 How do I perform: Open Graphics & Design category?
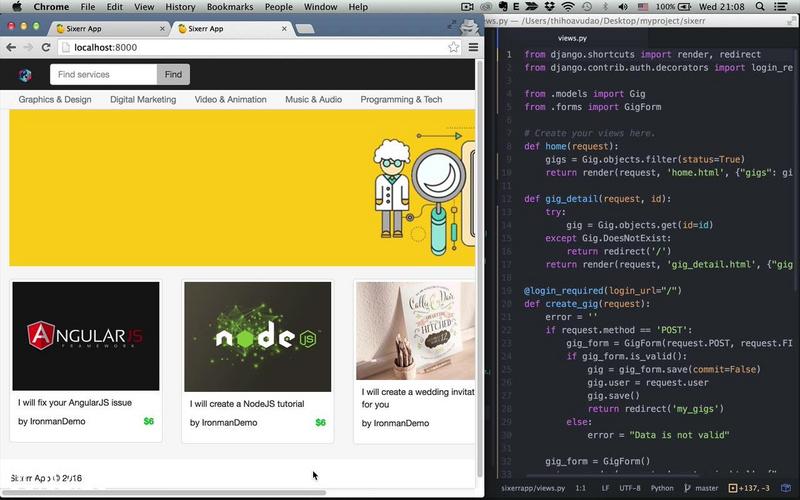(x=55, y=99)
